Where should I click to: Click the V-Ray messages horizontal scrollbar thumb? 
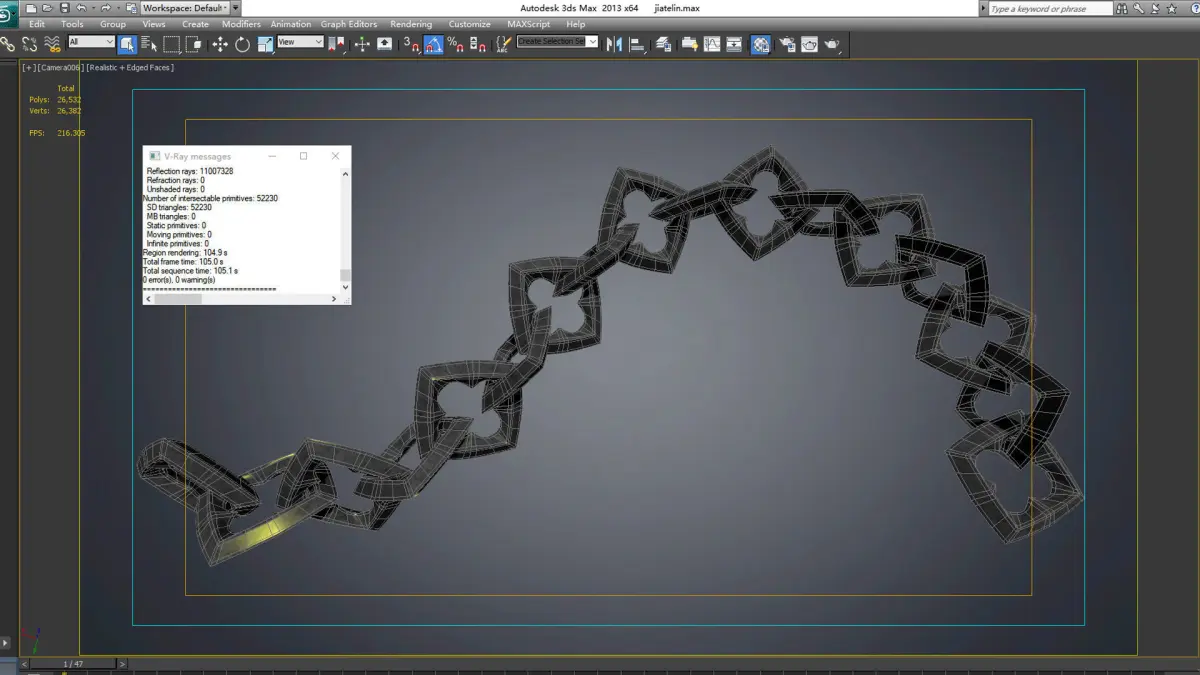pyautogui.click(x=178, y=299)
